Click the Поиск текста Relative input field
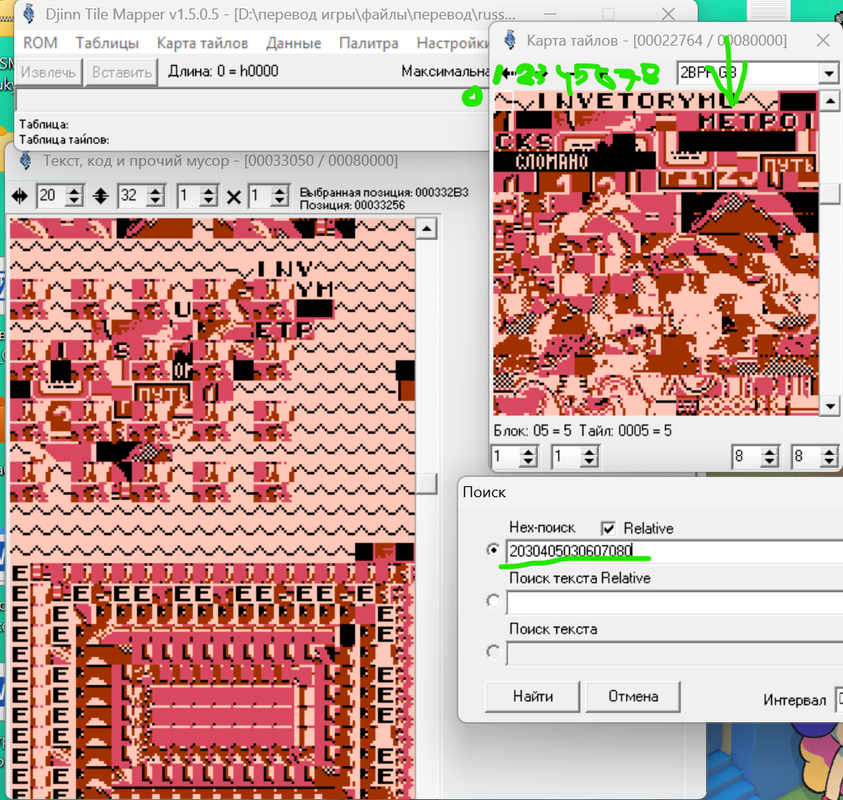The image size is (843, 800). (674, 602)
